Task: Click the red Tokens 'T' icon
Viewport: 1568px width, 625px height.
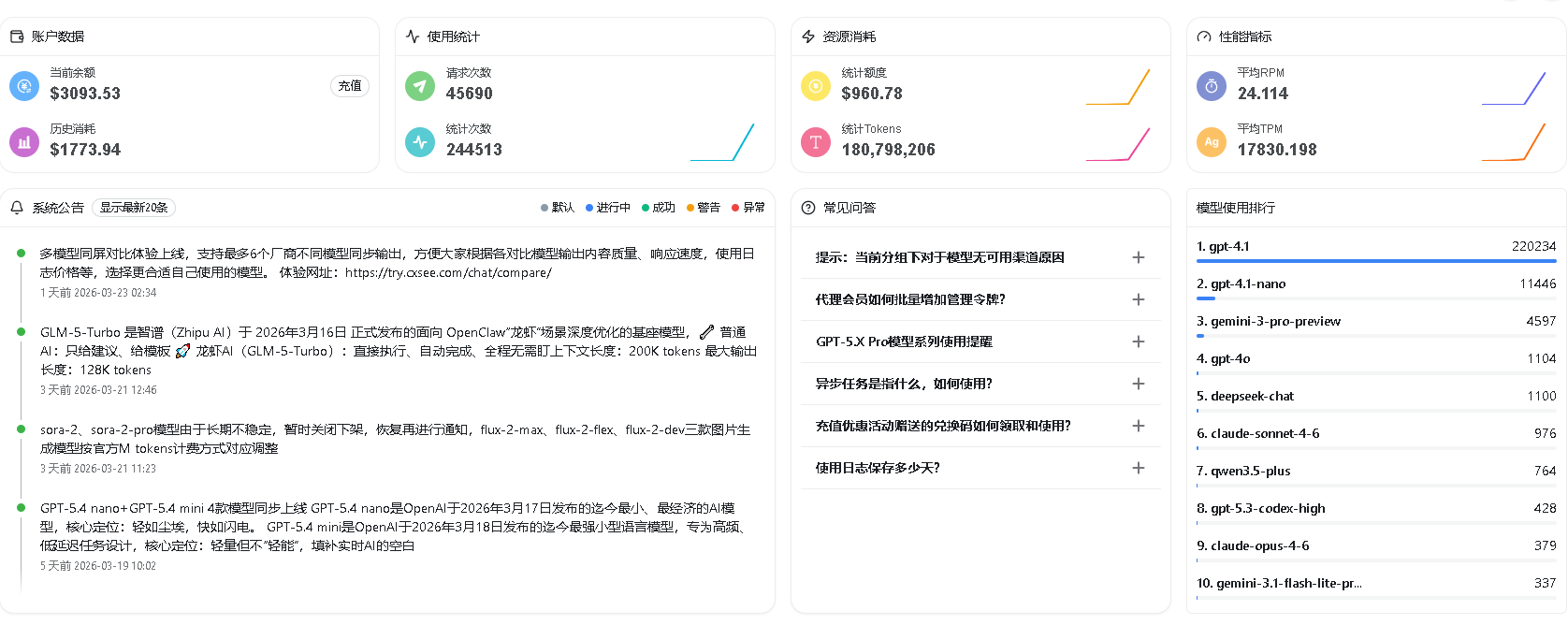Action: click(816, 142)
